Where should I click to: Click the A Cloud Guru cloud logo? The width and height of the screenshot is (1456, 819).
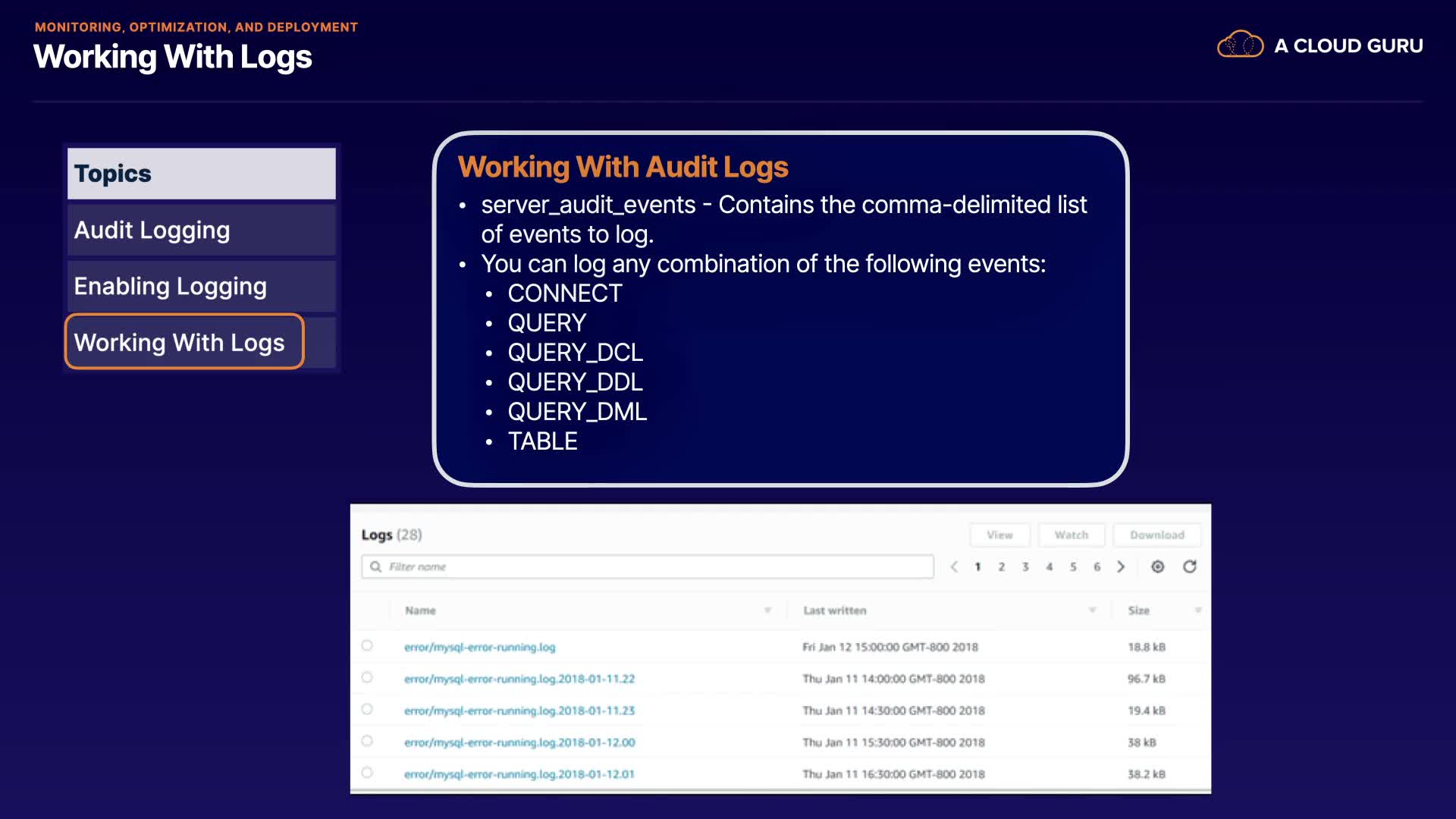tap(1240, 45)
